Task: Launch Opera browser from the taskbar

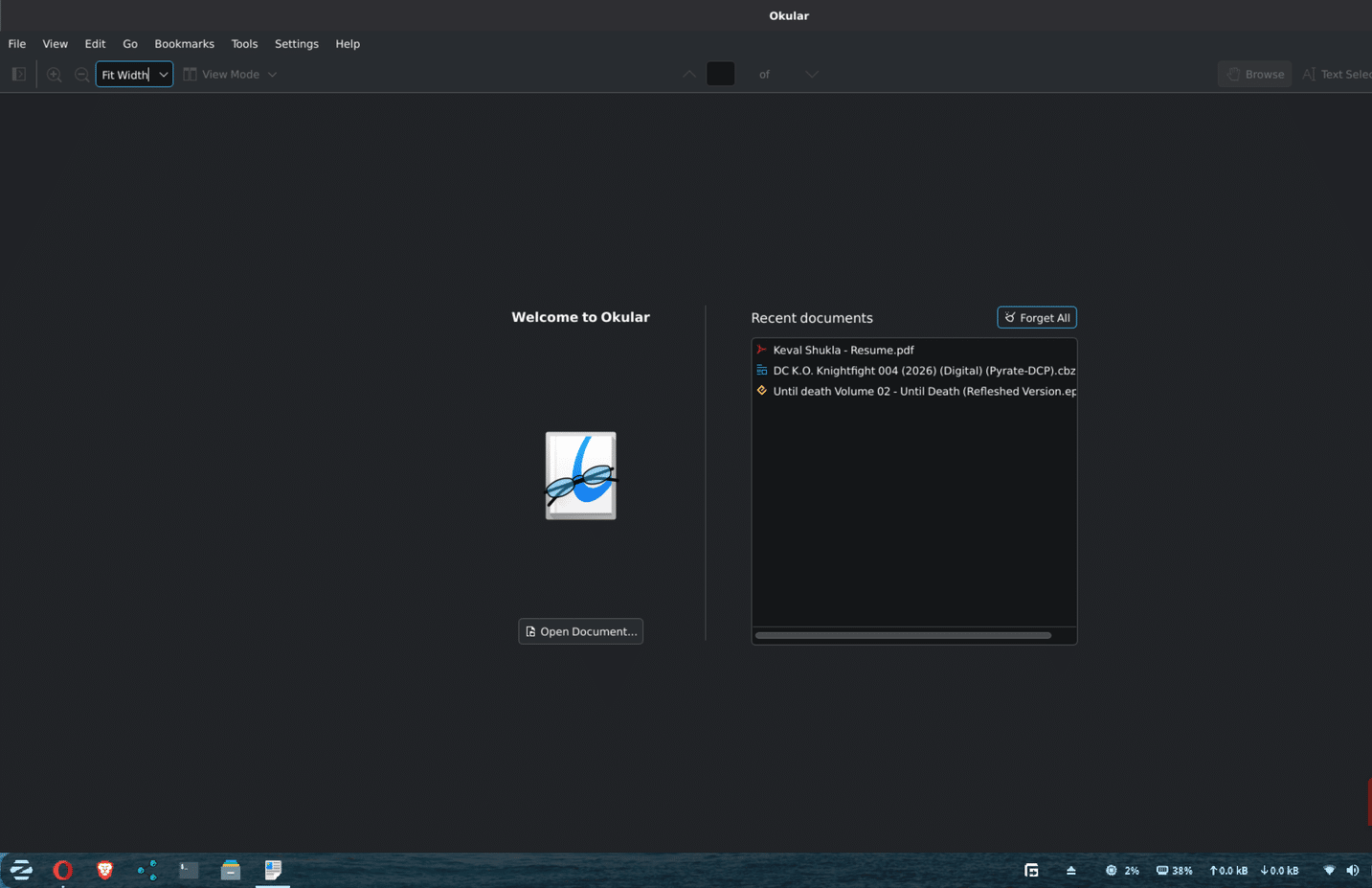Action: pyautogui.click(x=63, y=870)
